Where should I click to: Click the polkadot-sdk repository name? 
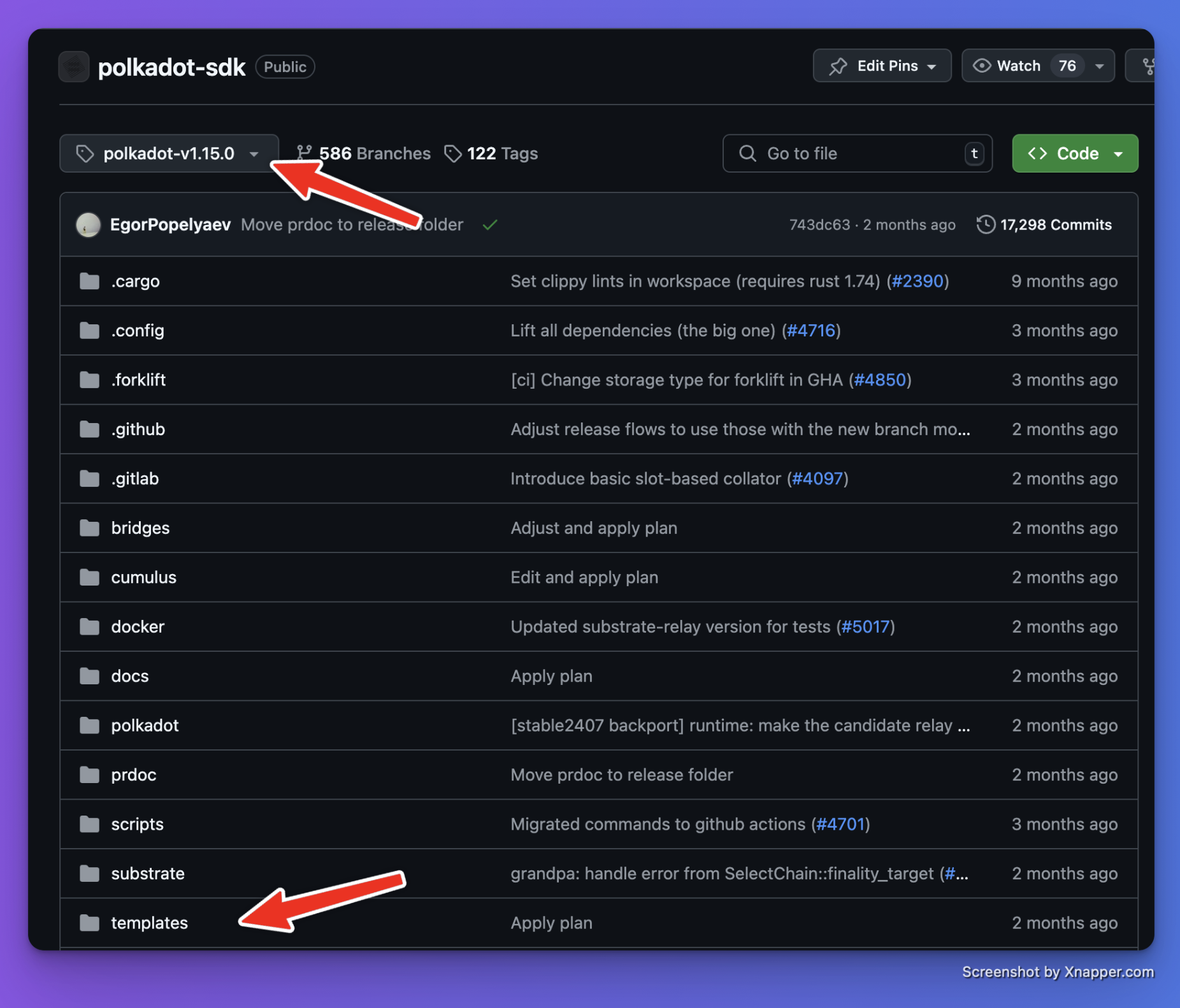coord(171,67)
